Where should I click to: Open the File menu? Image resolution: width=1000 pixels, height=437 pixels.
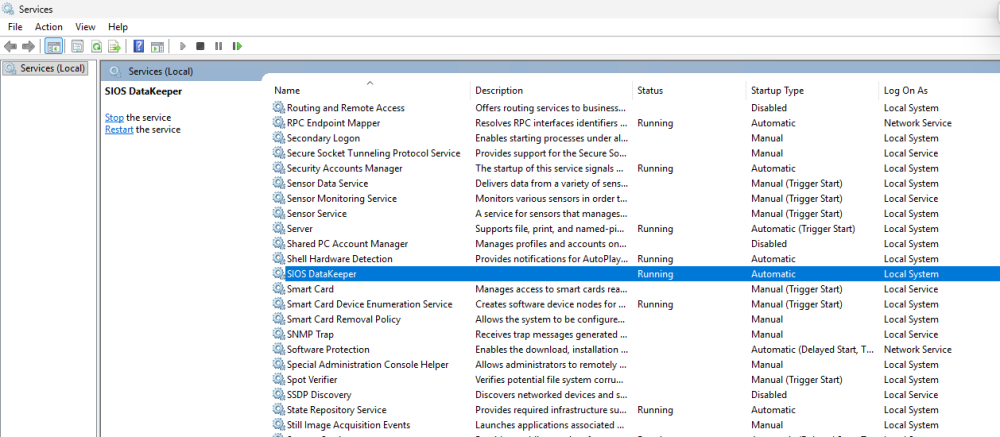point(15,27)
